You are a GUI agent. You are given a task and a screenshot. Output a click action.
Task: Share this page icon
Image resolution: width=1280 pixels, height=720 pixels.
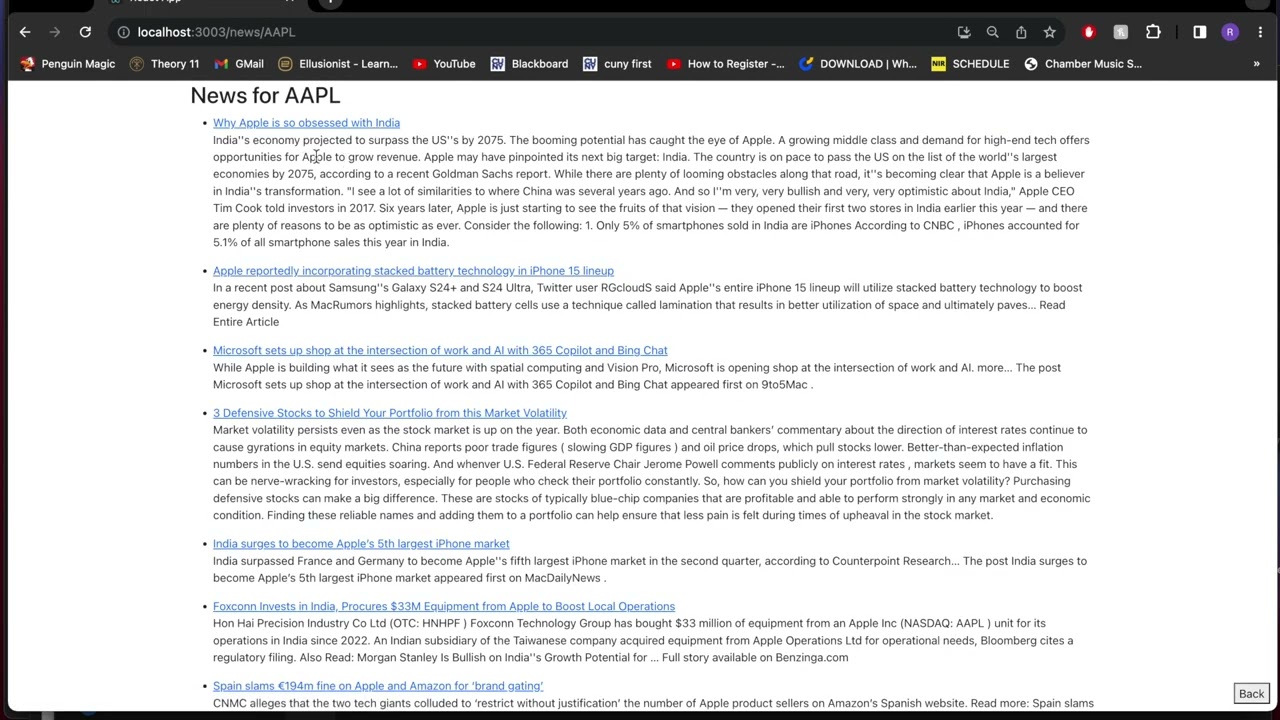point(1021,32)
